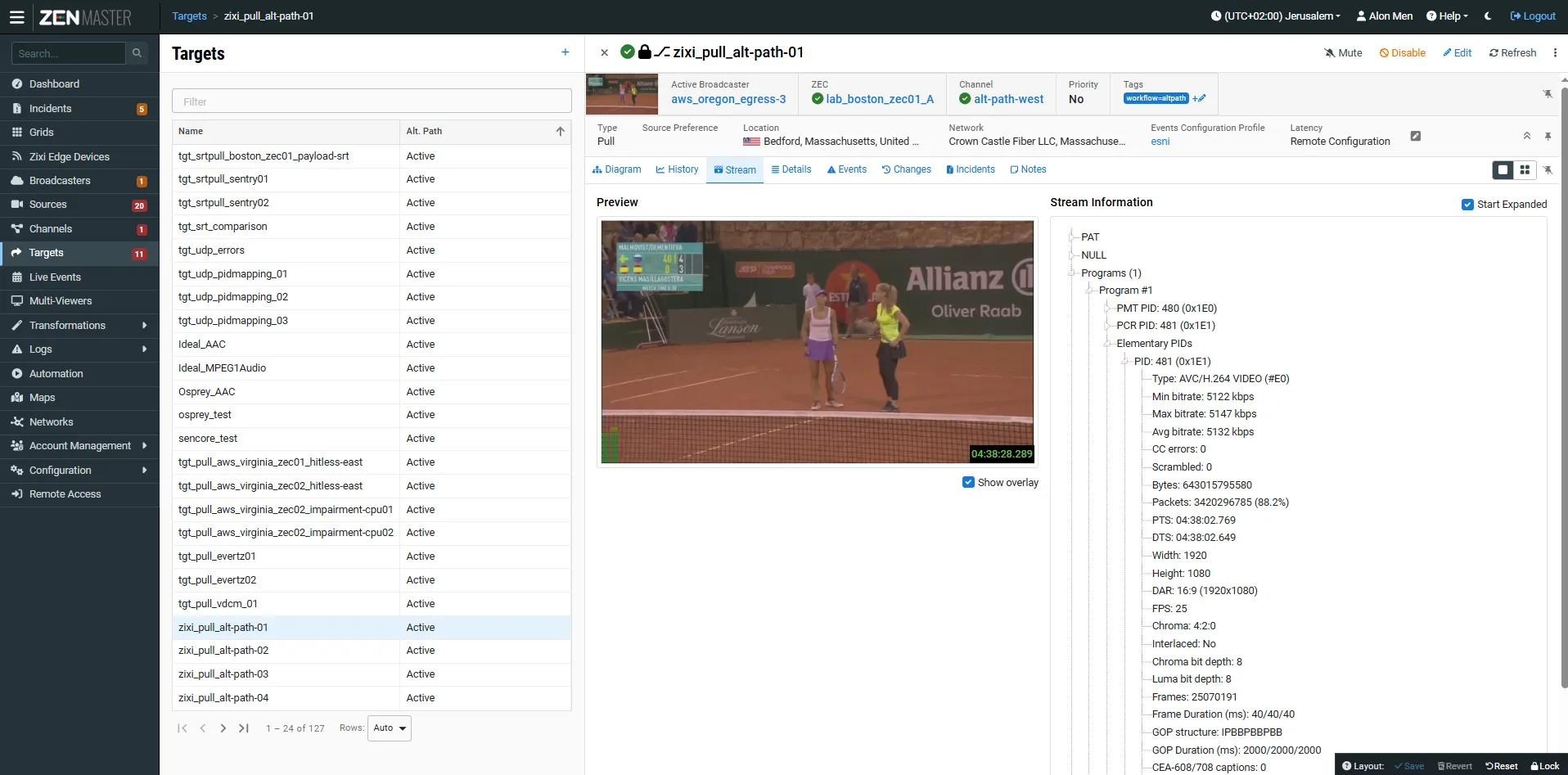Sort by the Alt. Path column arrow
Viewport: 1568px width, 775px height.
coord(561,131)
